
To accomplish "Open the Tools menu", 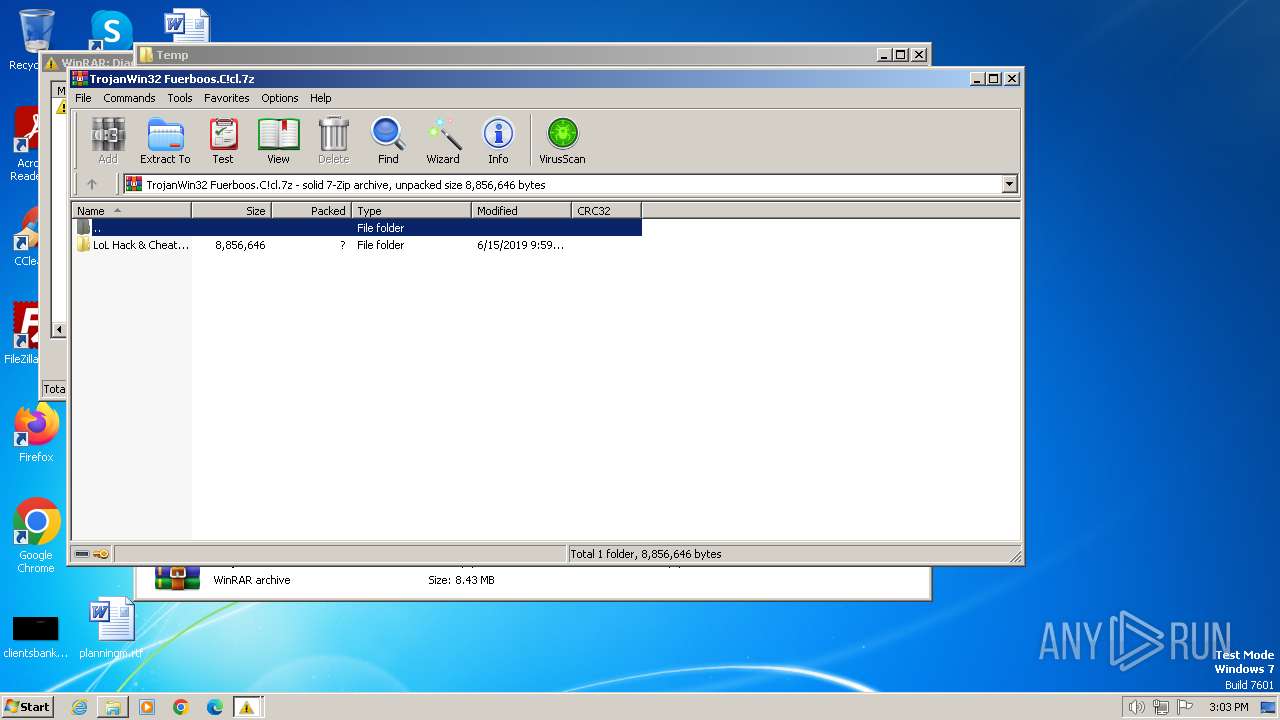I will tap(180, 98).
